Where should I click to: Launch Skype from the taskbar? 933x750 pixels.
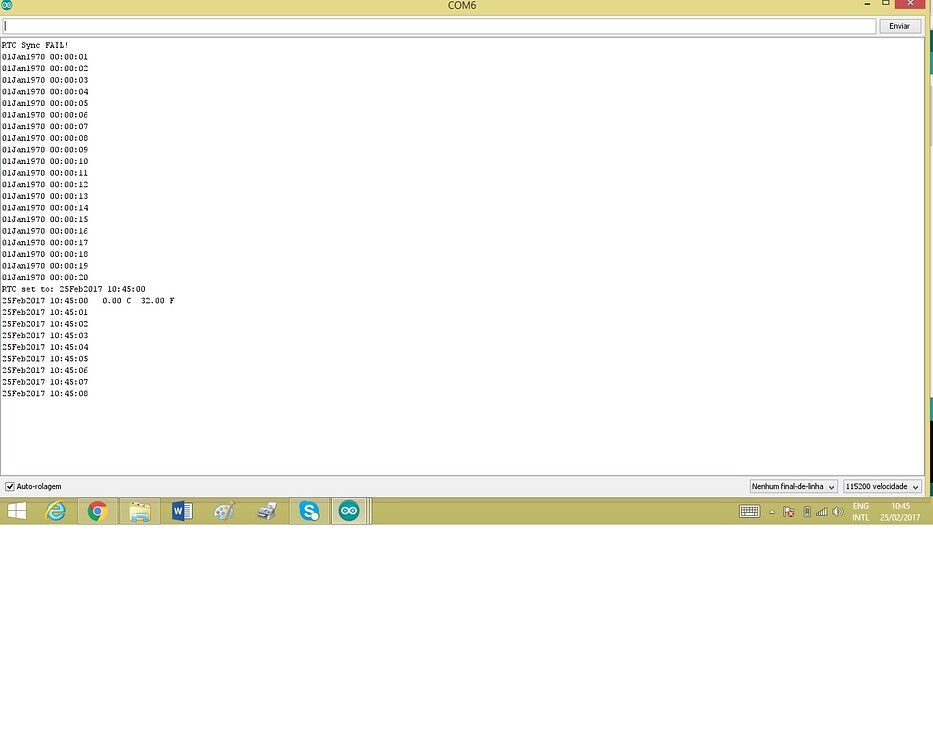[309, 511]
